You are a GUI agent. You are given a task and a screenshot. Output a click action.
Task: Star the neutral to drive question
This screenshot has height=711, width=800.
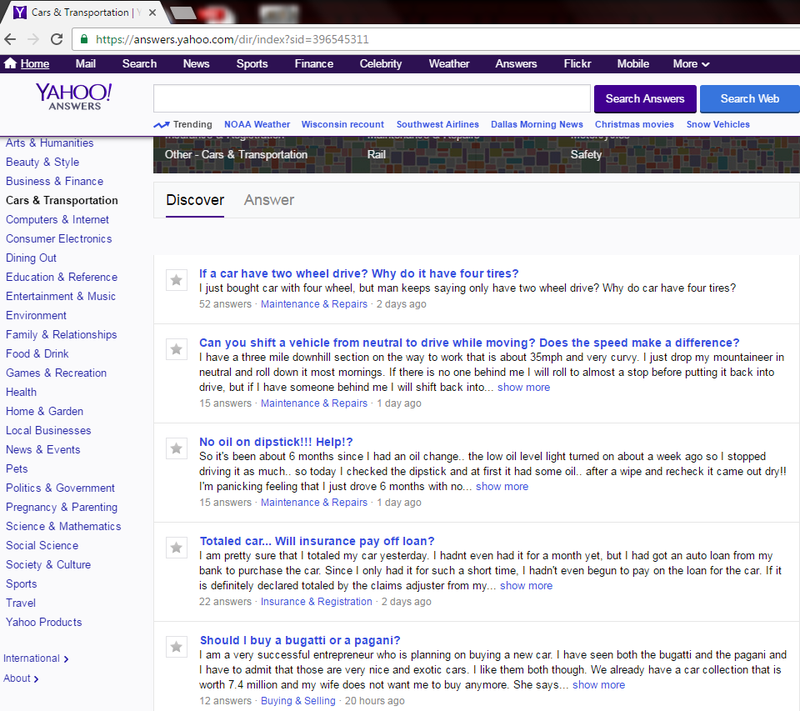pos(177,349)
